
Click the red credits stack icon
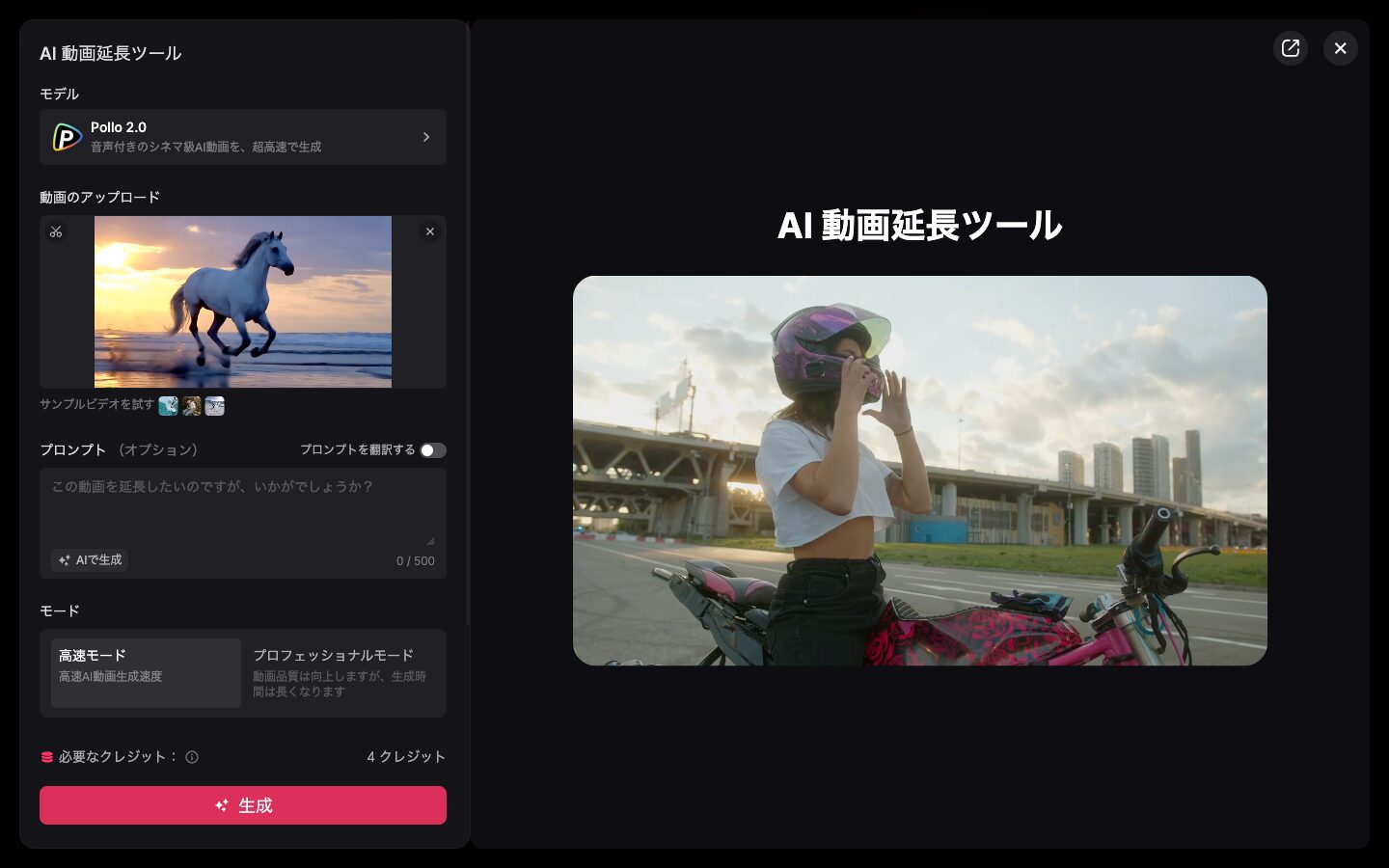46,757
